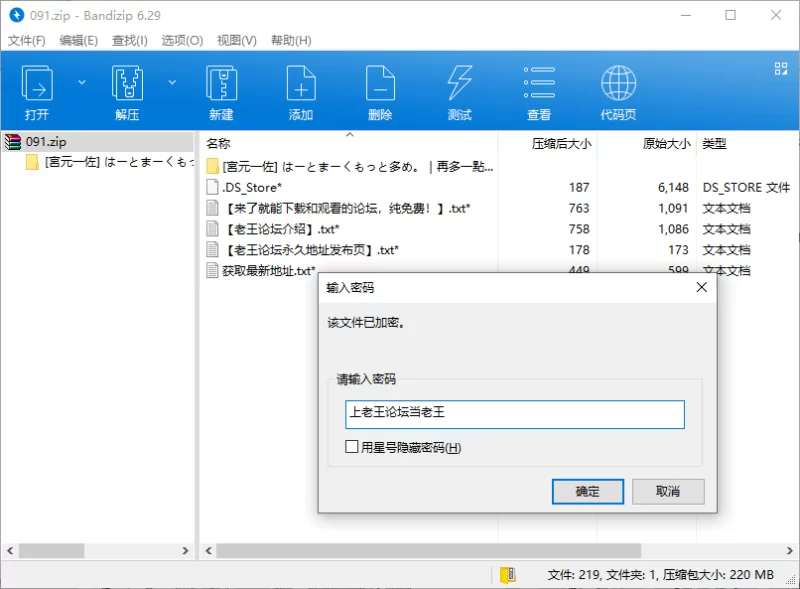Check 用星号隐藏密码(H) checkbox
Screen dimensions: 800x589
coord(352,447)
